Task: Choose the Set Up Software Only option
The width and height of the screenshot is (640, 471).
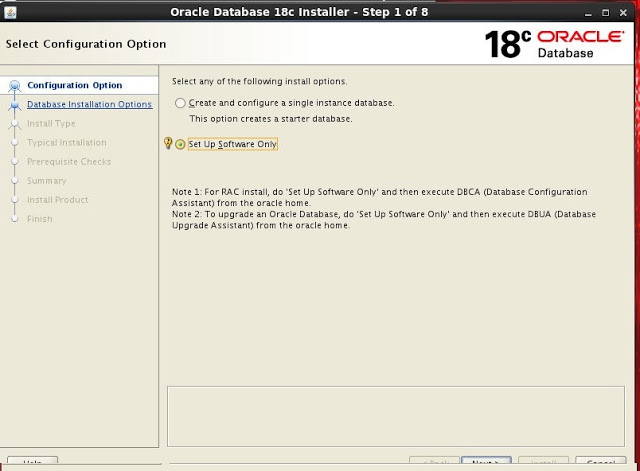Action: tap(180, 144)
